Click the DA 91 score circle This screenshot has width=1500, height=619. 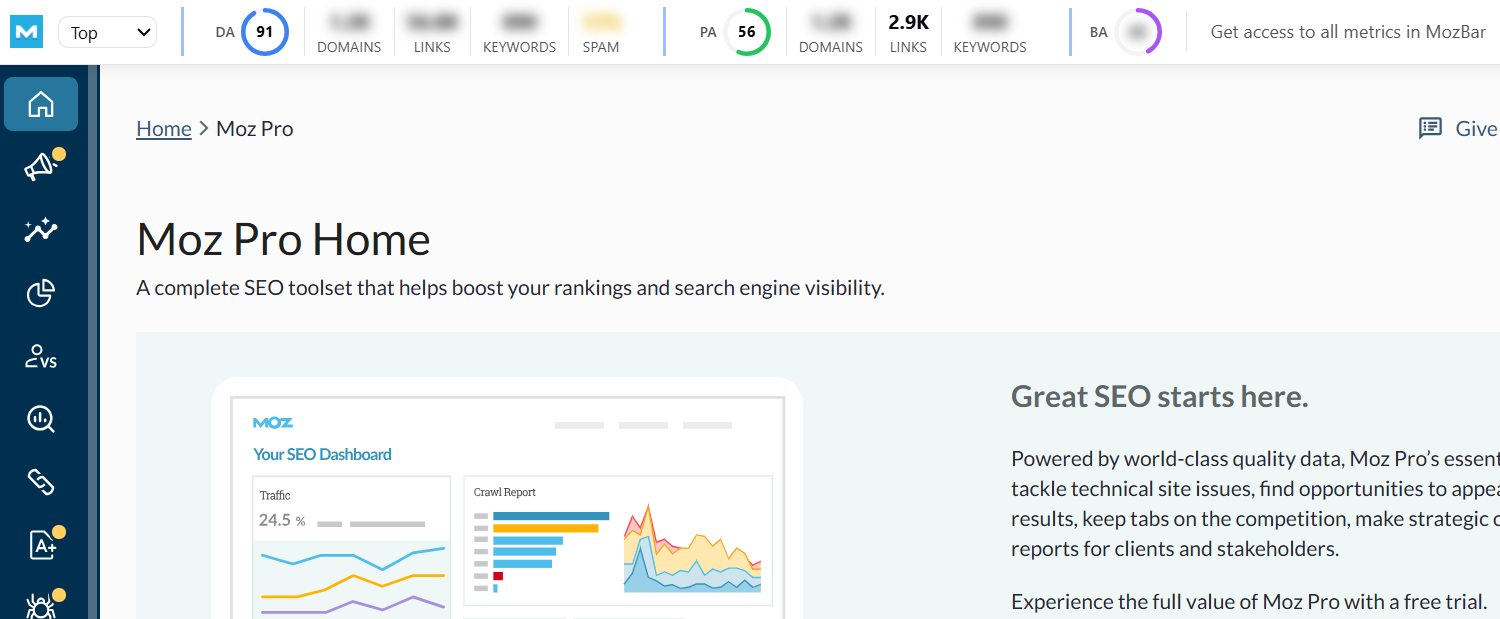(x=264, y=32)
